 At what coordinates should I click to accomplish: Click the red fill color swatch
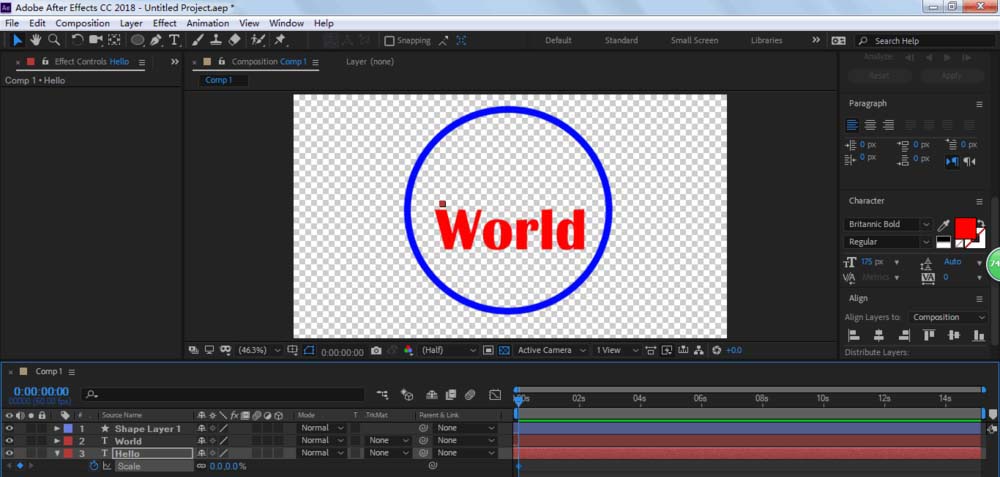tap(965, 227)
